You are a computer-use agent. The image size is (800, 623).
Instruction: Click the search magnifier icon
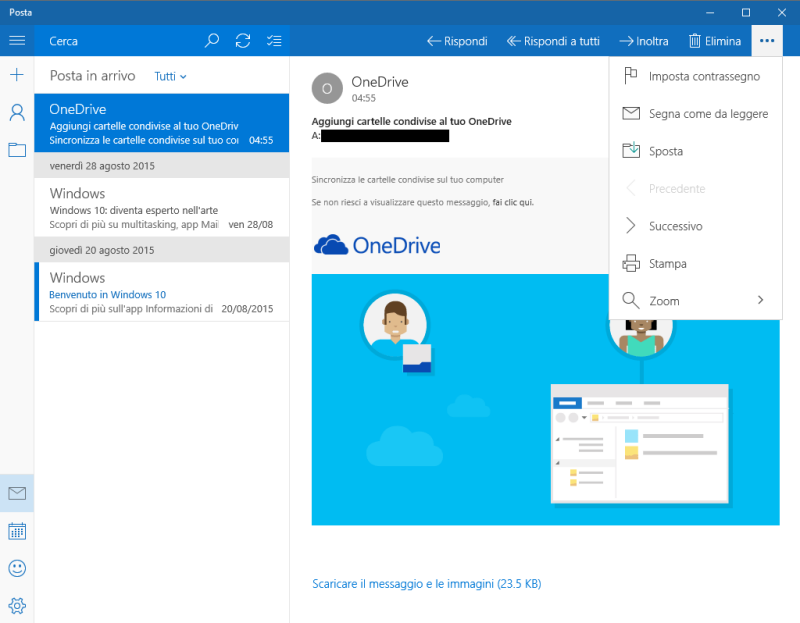212,40
